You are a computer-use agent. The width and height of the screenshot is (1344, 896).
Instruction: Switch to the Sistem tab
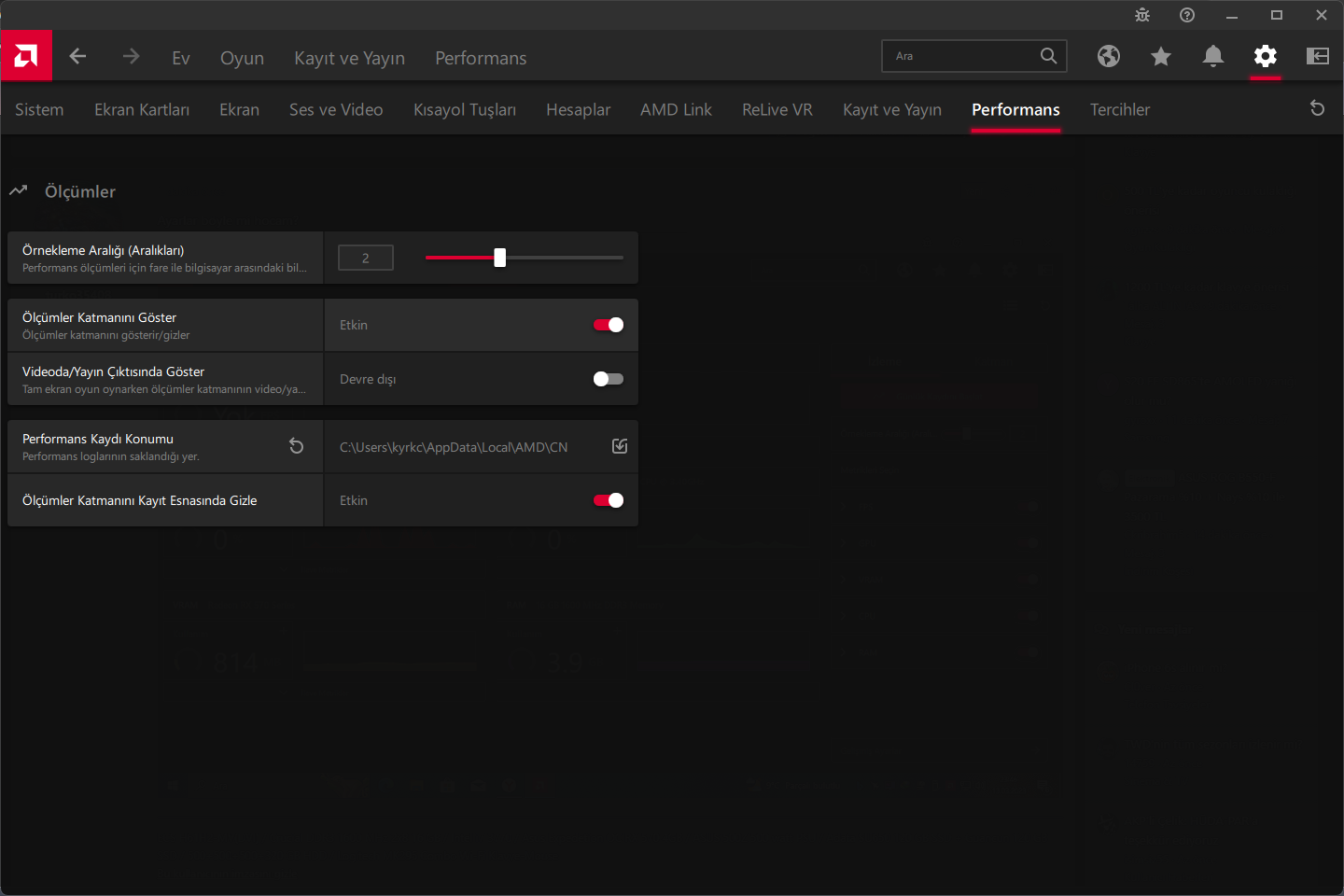point(39,109)
